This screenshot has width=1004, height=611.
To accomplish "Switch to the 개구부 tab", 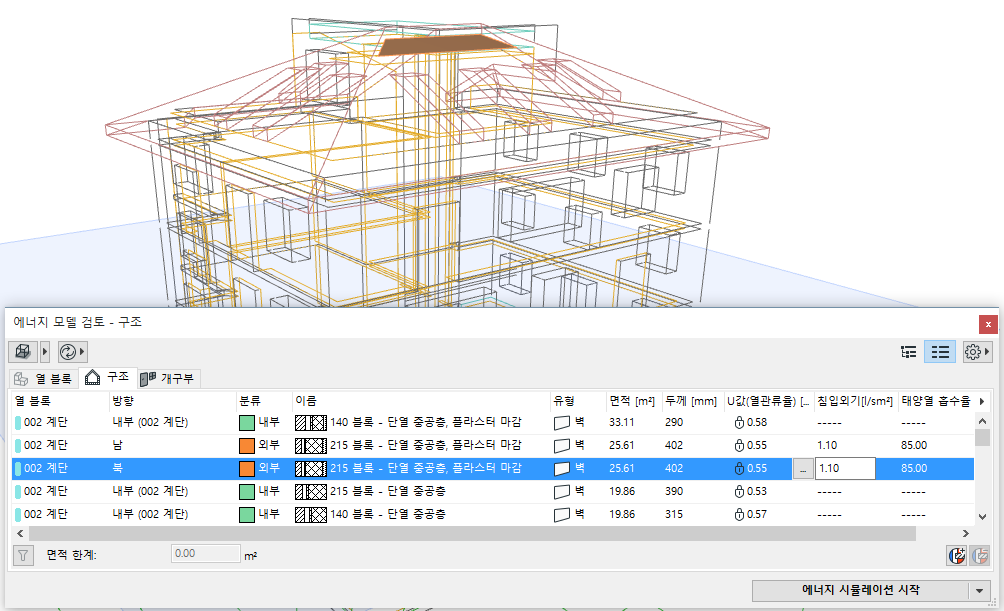I will pos(168,379).
